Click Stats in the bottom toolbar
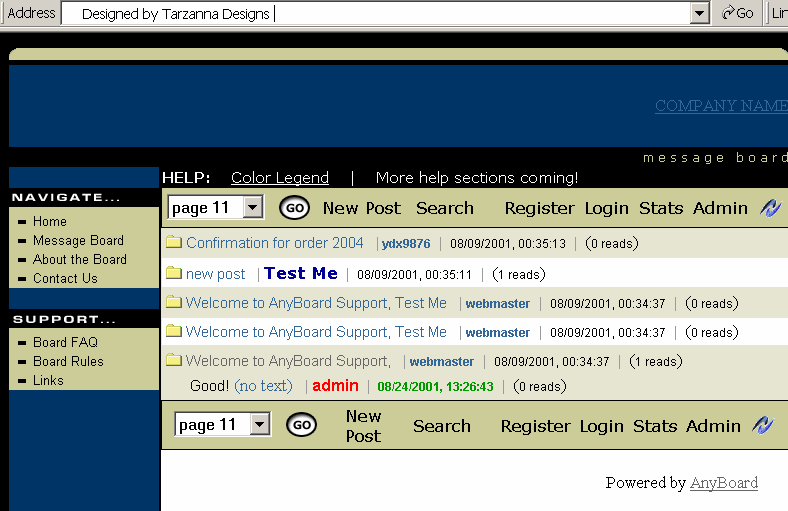The width and height of the screenshot is (788, 511). click(655, 426)
